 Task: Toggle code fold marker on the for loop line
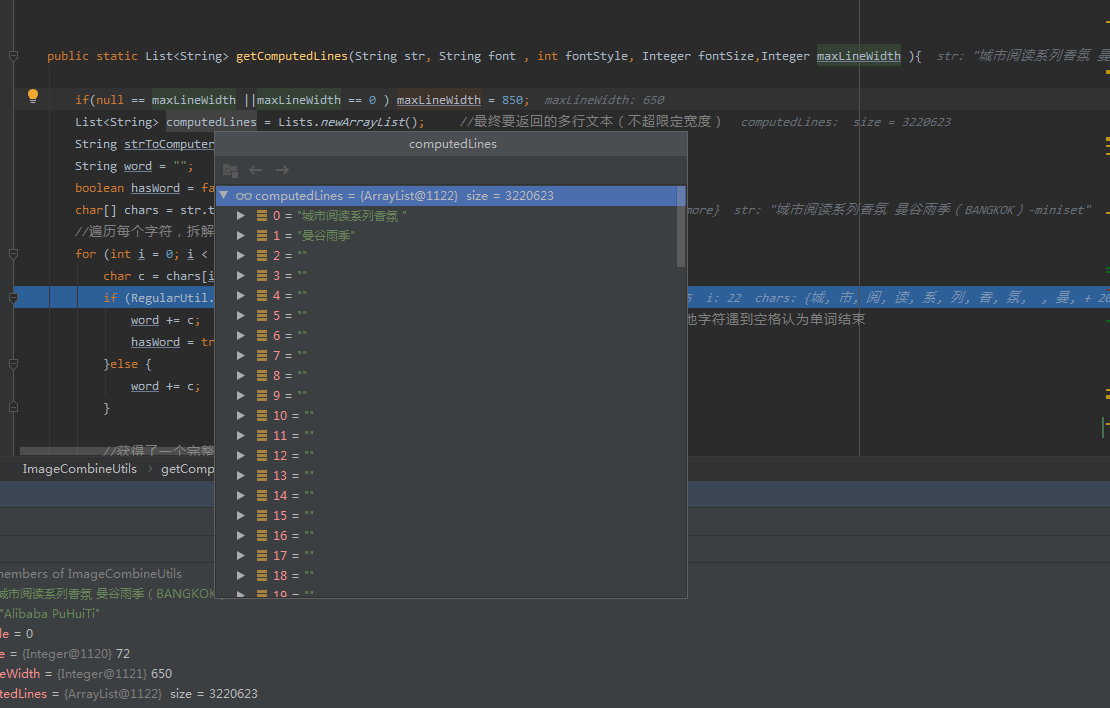point(13,254)
